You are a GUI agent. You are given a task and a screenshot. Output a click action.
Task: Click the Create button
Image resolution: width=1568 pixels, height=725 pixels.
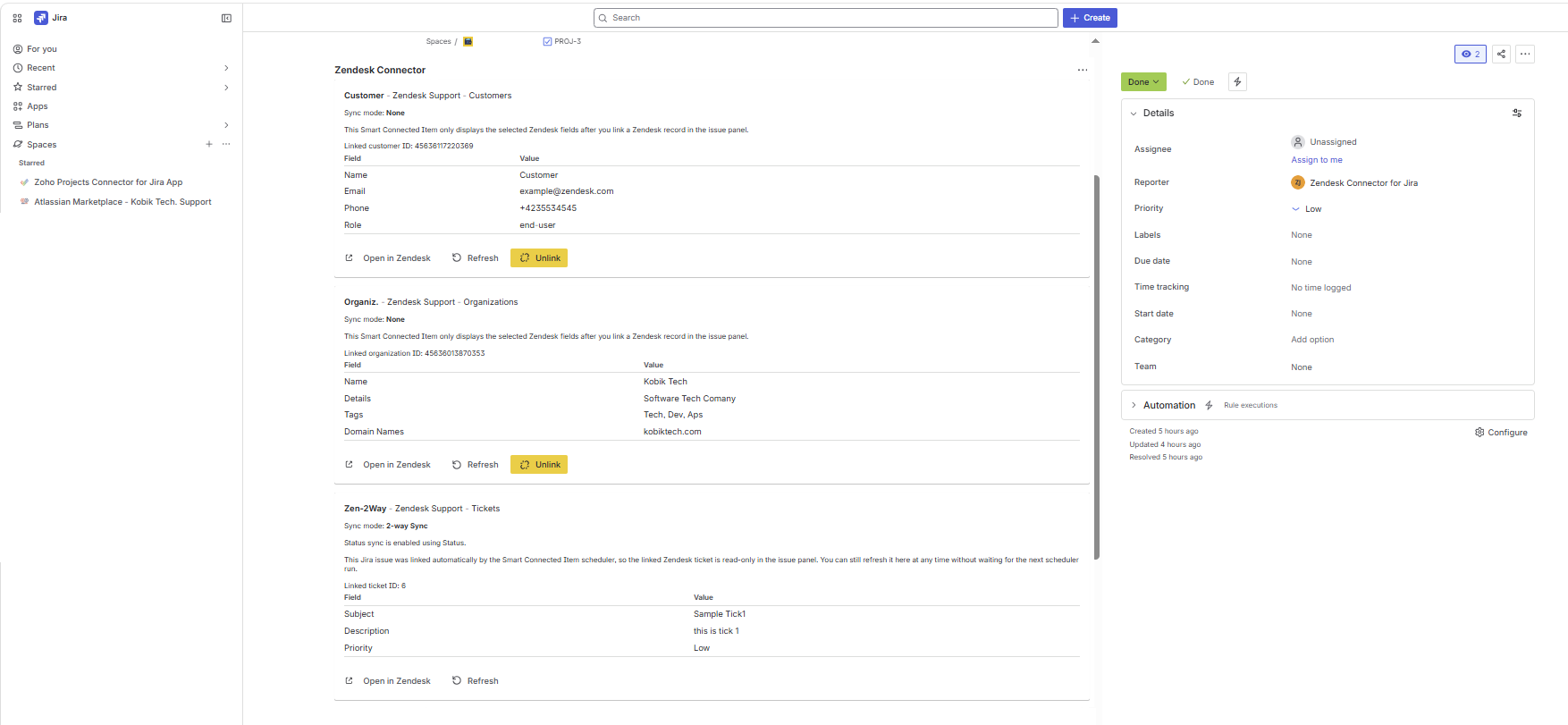[x=1090, y=18]
